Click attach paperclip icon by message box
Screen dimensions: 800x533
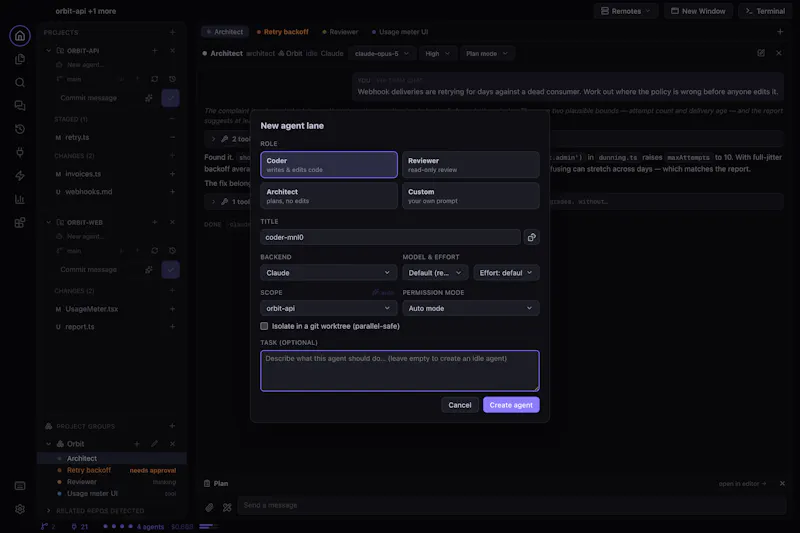click(x=209, y=507)
